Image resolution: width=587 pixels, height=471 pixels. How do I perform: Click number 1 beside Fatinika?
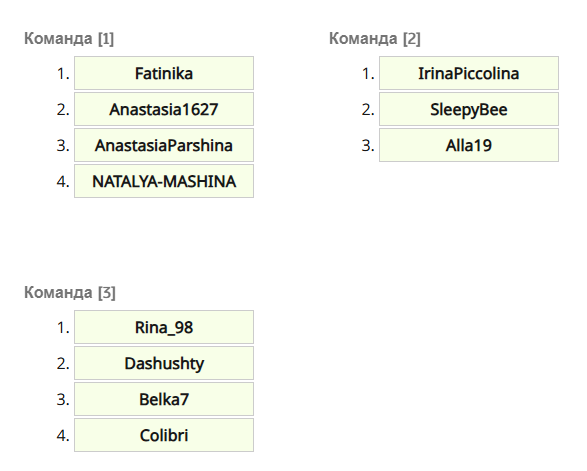pos(63,73)
